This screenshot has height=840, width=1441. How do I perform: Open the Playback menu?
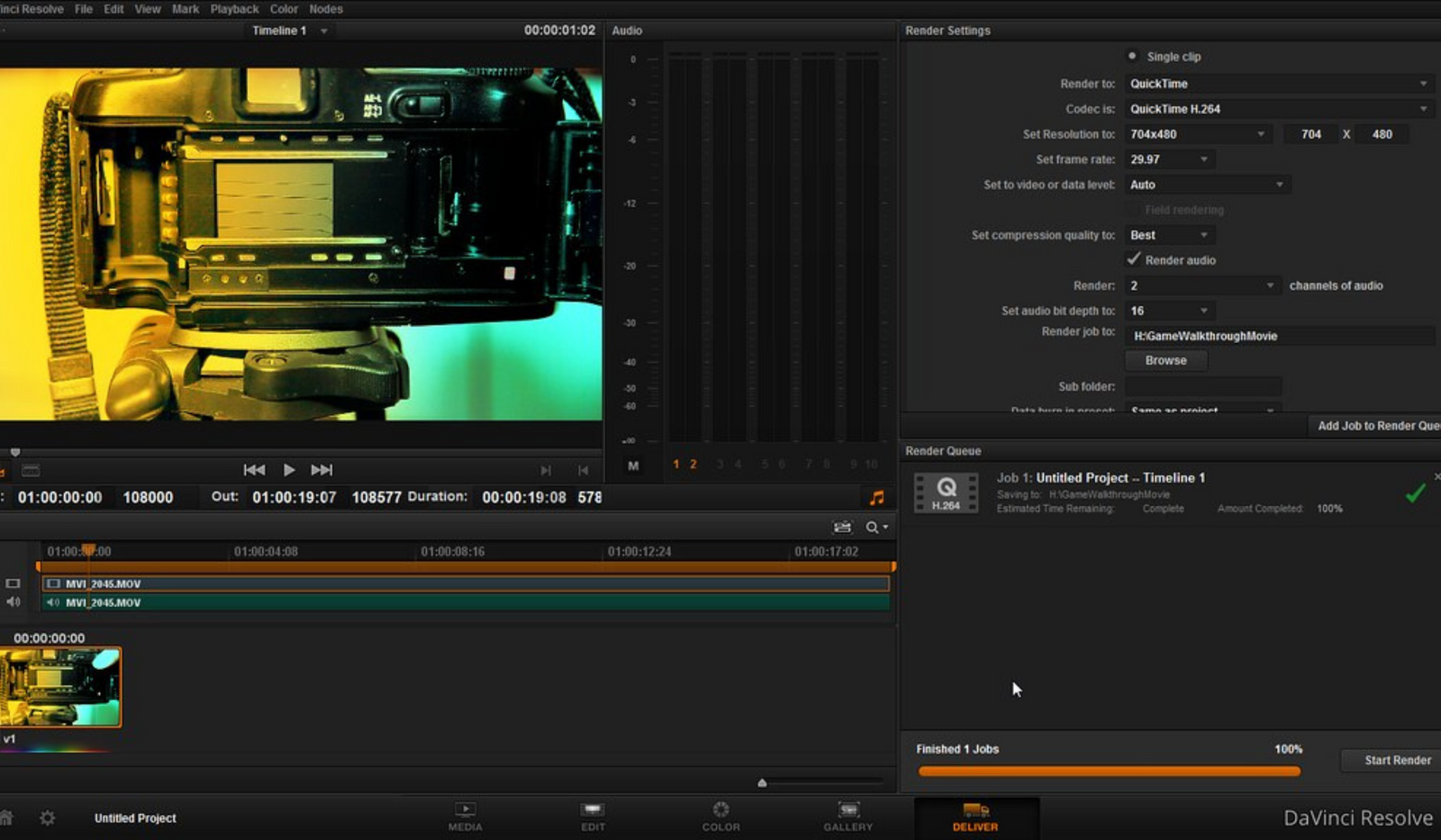234,8
